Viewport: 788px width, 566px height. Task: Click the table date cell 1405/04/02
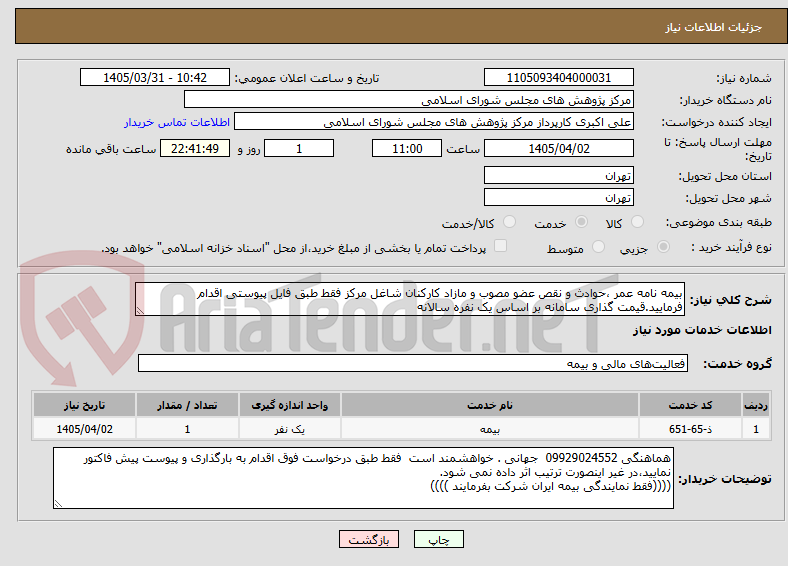(x=84, y=429)
